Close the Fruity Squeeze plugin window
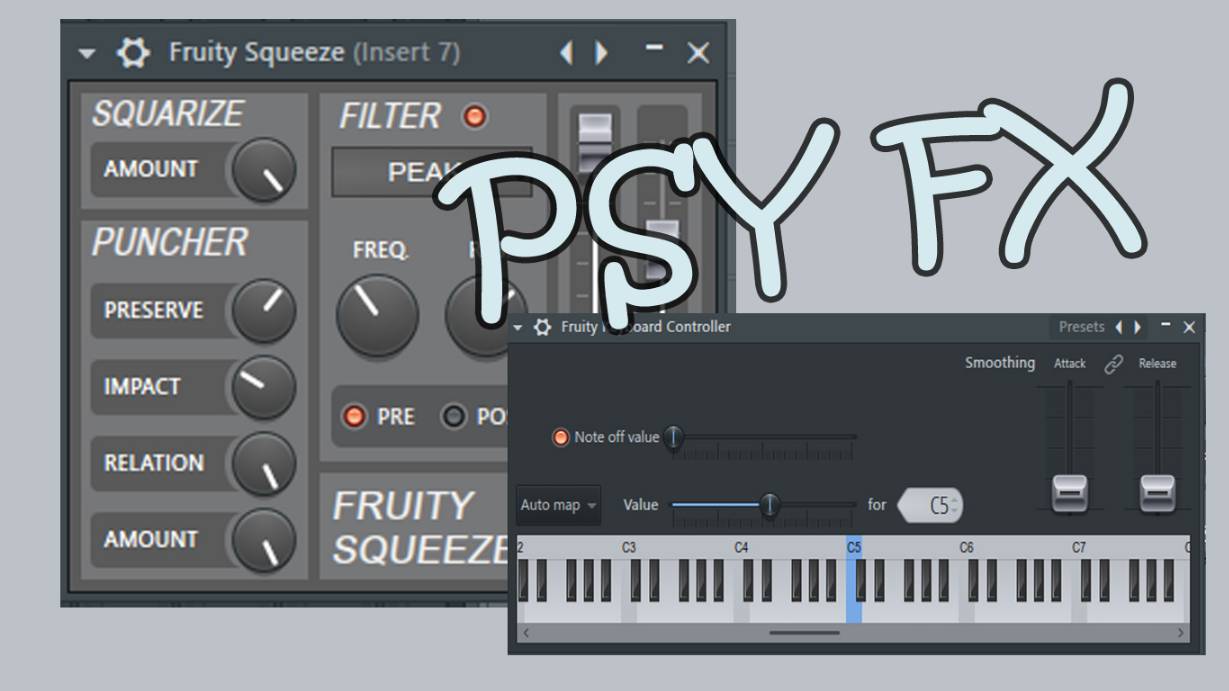The height and width of the screenshot is (691, 1229). pyautogui.click(x=698, y=54)
